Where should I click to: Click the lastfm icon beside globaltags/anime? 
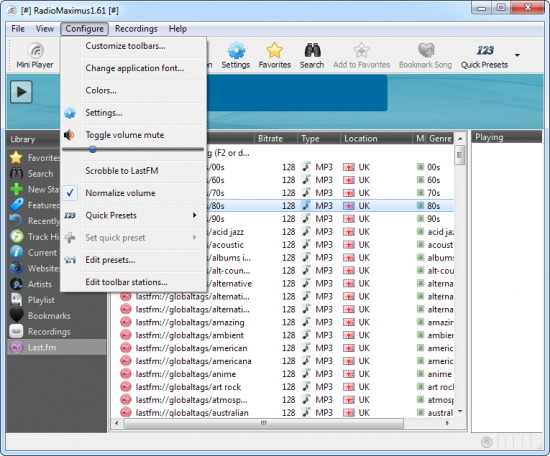pyautogui.click(x=126, y=374)
